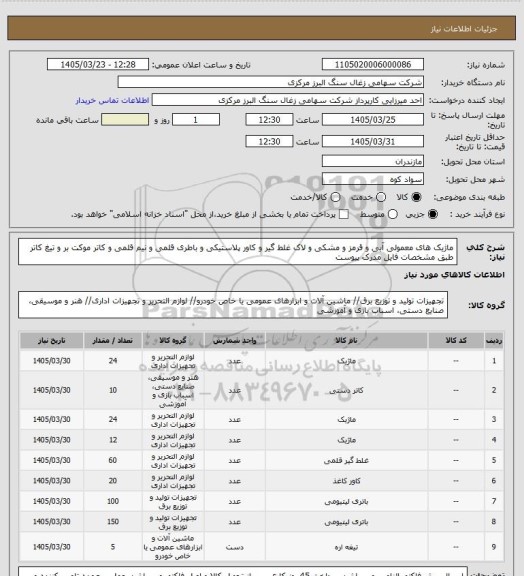Click کاتر دستی item name in row 2

[346, 390]
